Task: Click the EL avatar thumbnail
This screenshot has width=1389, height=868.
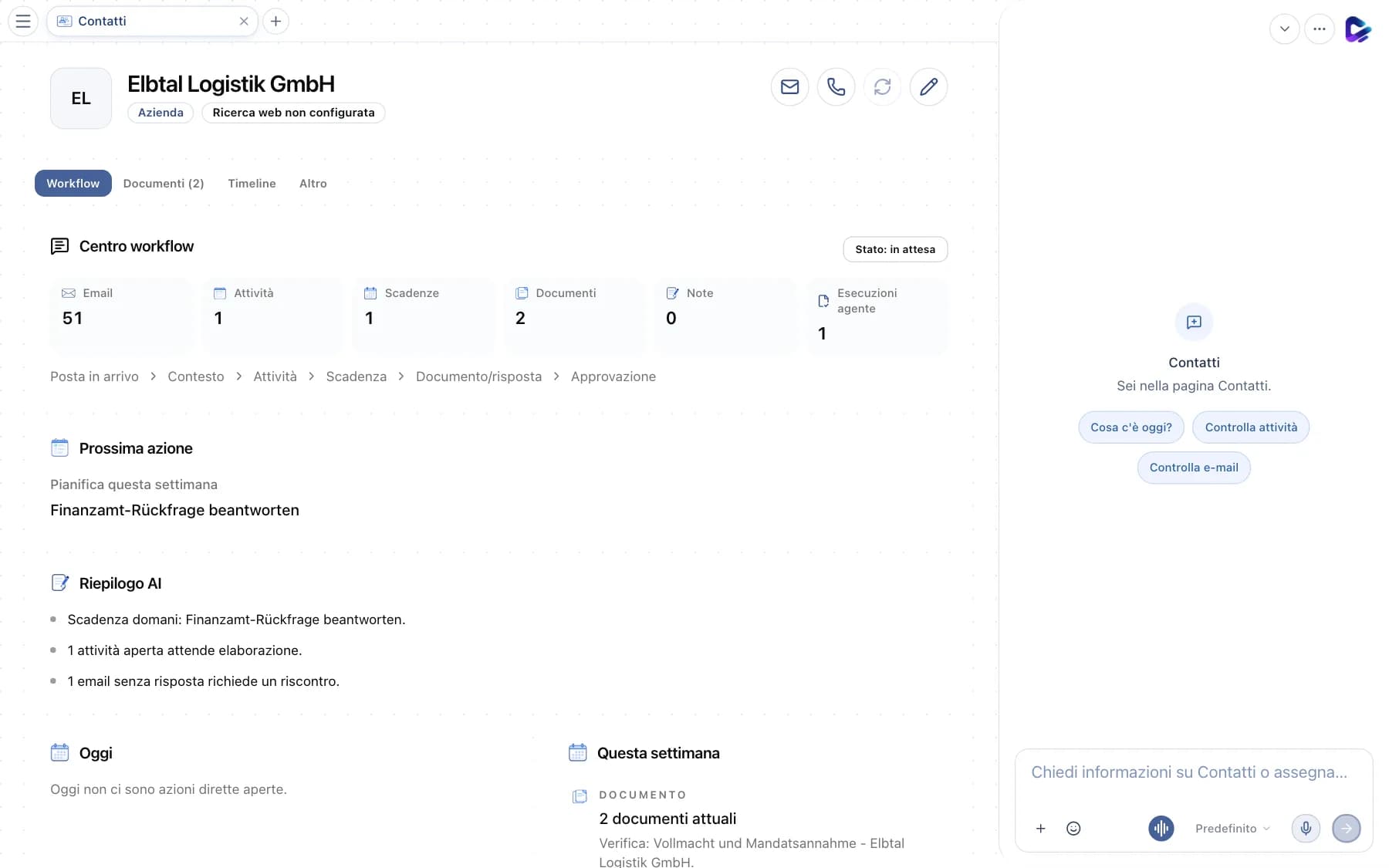Action: (81, 98)
